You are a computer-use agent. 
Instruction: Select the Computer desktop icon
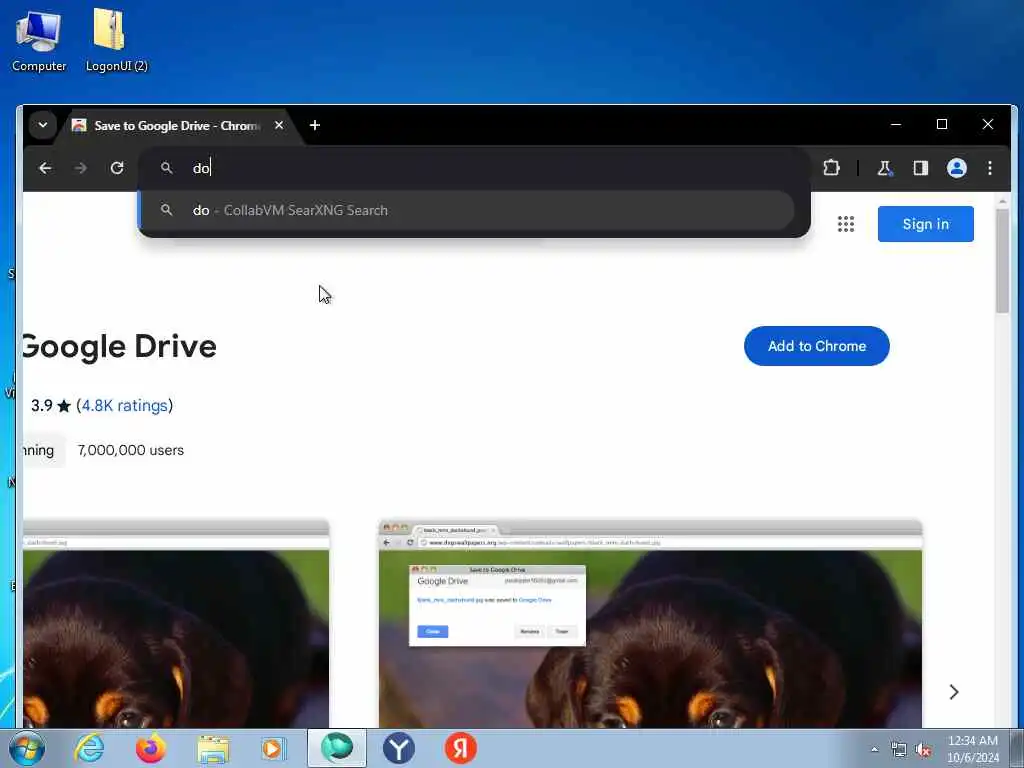(x=39, y=40)
